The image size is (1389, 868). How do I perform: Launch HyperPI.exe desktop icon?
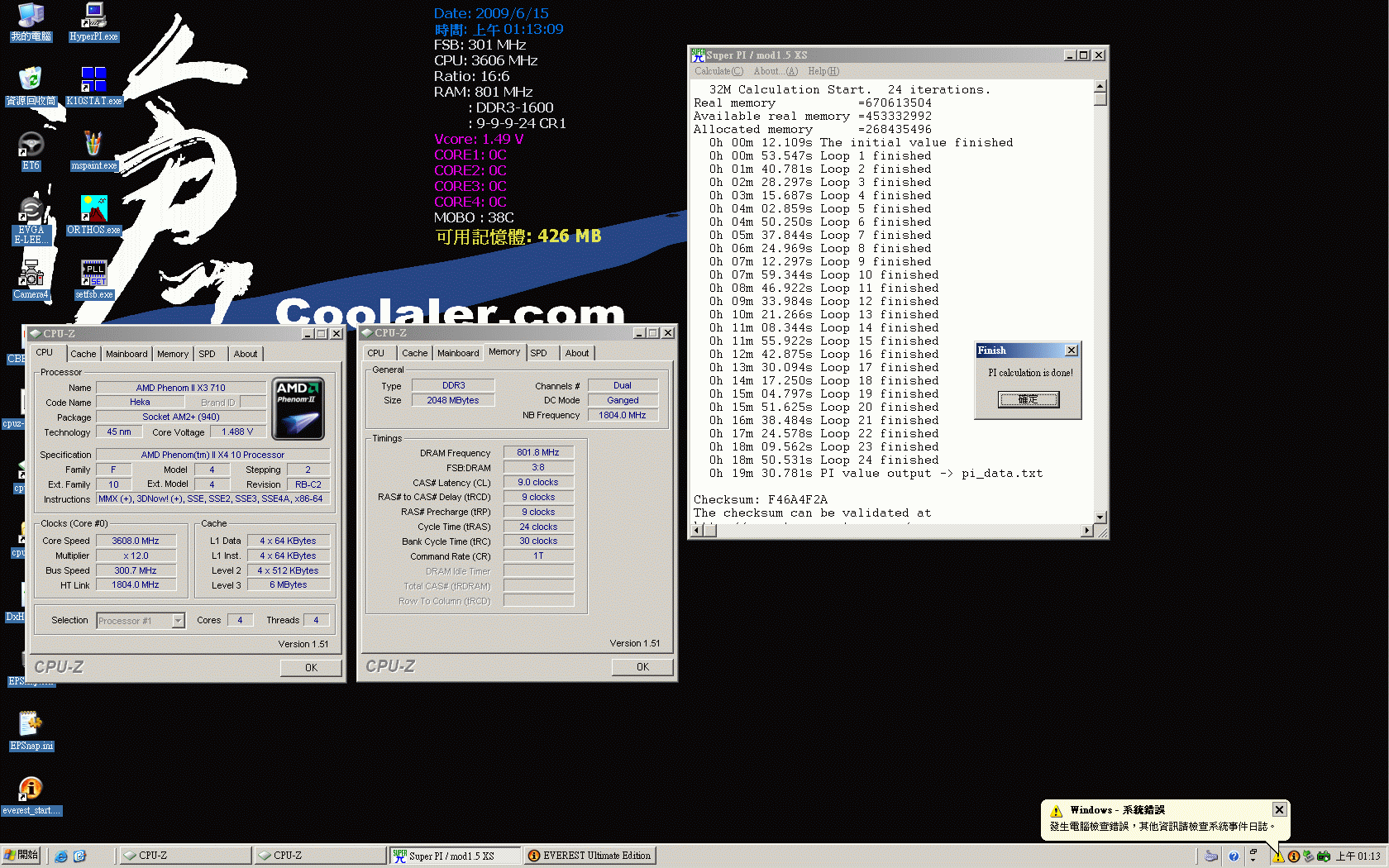point(93,21)
